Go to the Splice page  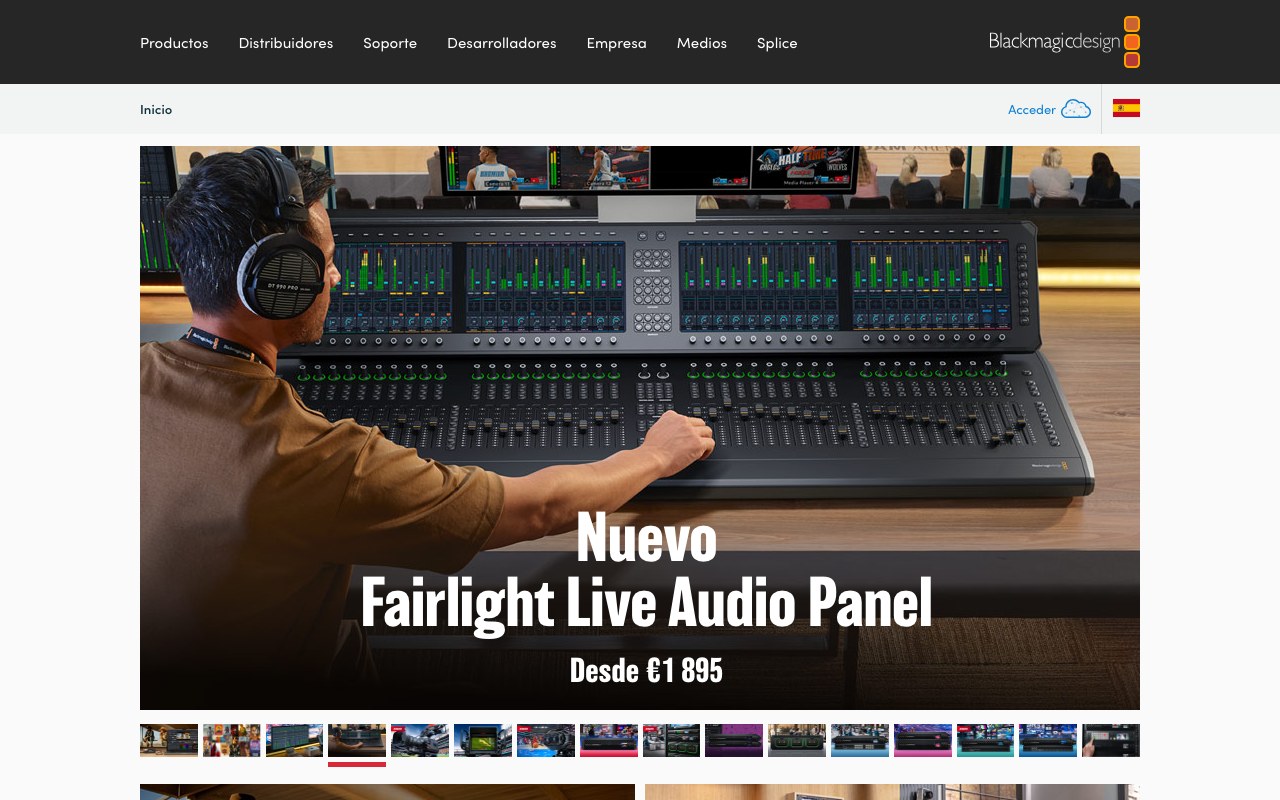point(777,43)
